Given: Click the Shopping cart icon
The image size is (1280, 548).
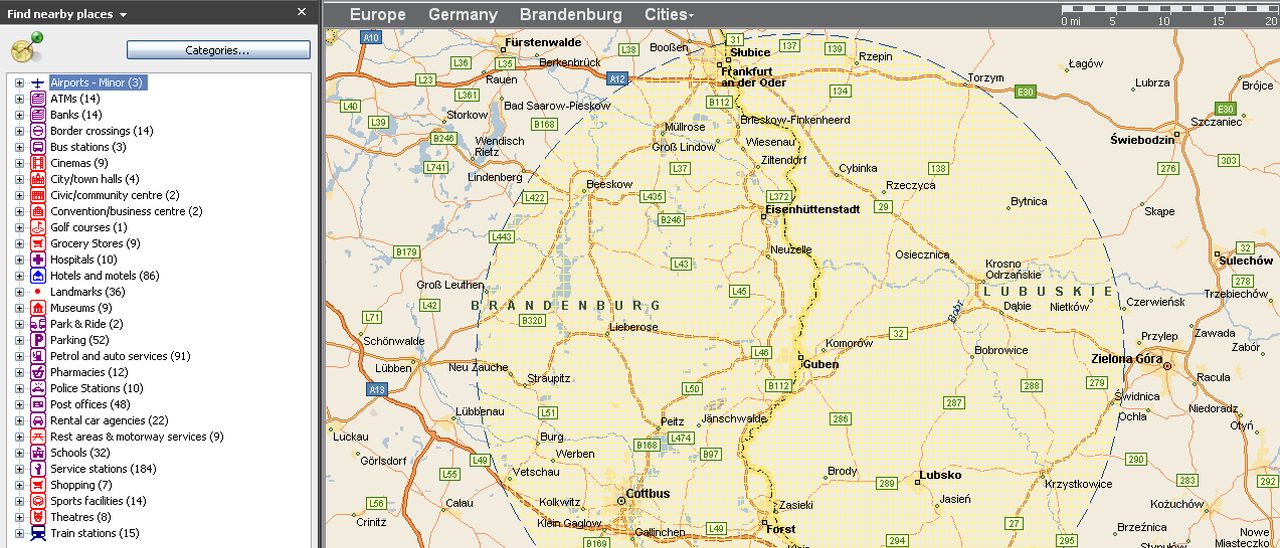Looking at the screenshot, I should (38, 485).
